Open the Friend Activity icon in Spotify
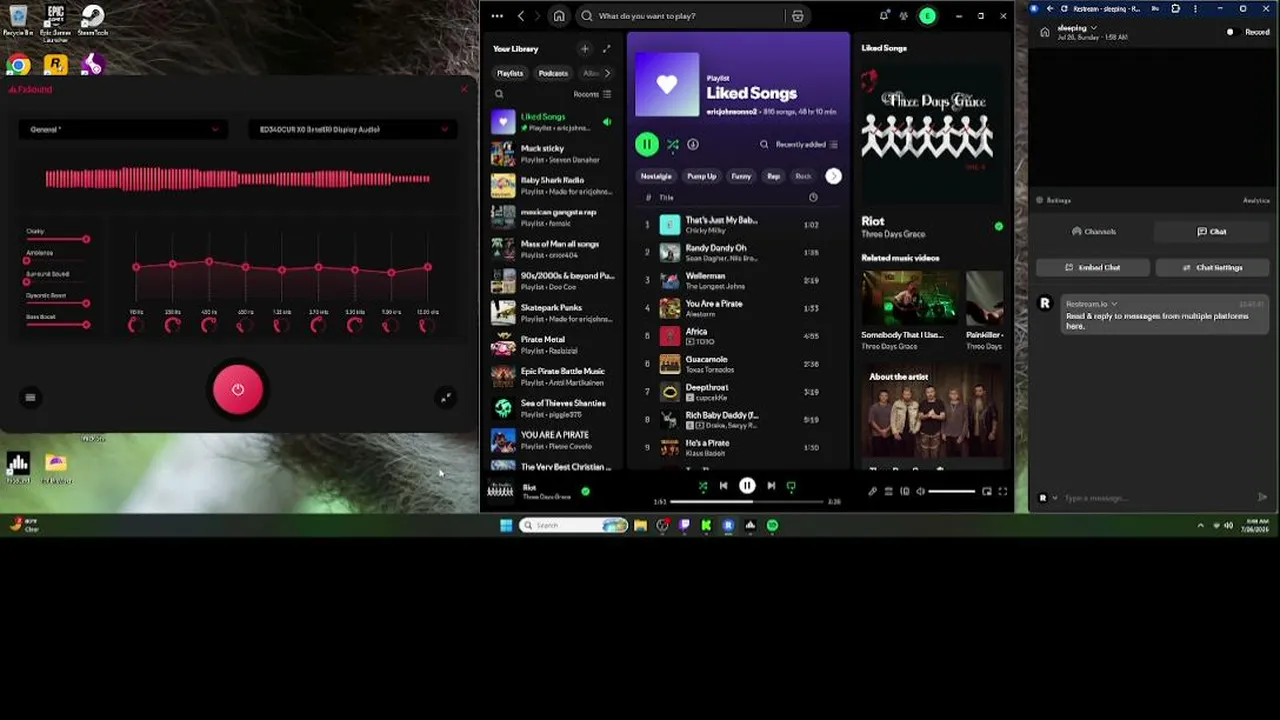 pos(904,16)
